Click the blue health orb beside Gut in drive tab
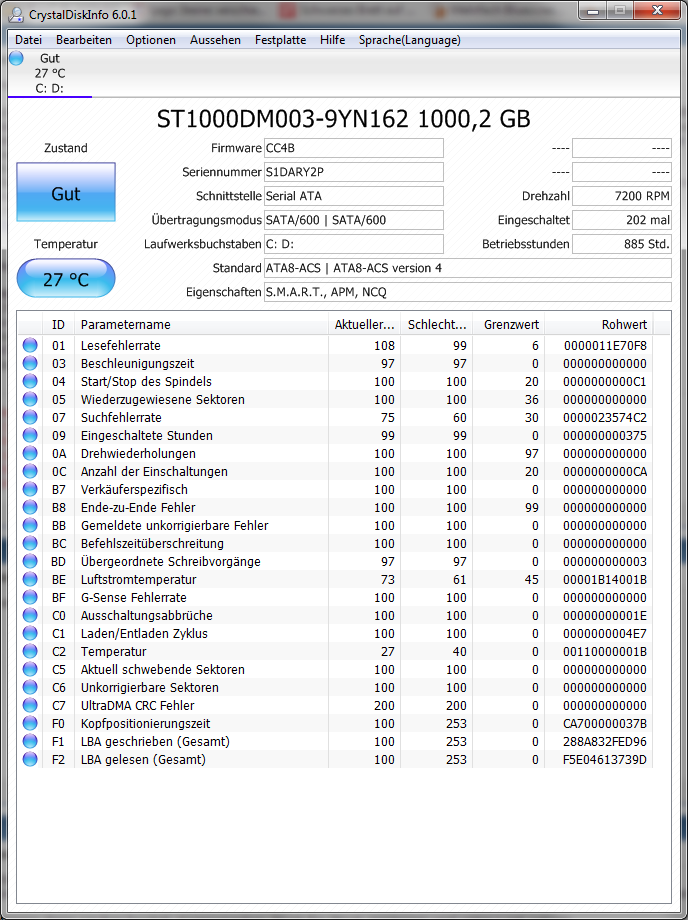Screen dimensions: 688x920 pyautogui.click(x=16, y=58)
